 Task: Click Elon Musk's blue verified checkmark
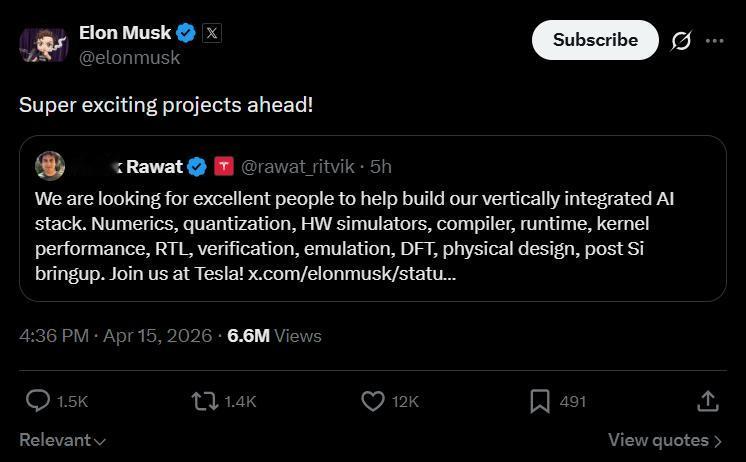(186, 32)
